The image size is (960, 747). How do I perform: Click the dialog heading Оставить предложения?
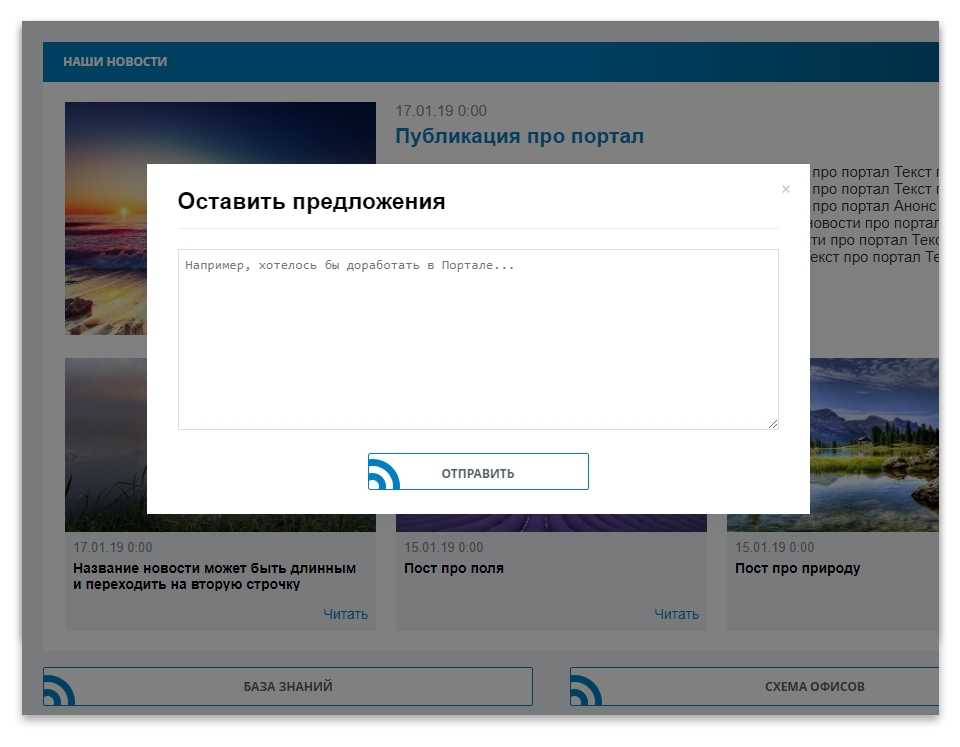(x=311, y=201)
